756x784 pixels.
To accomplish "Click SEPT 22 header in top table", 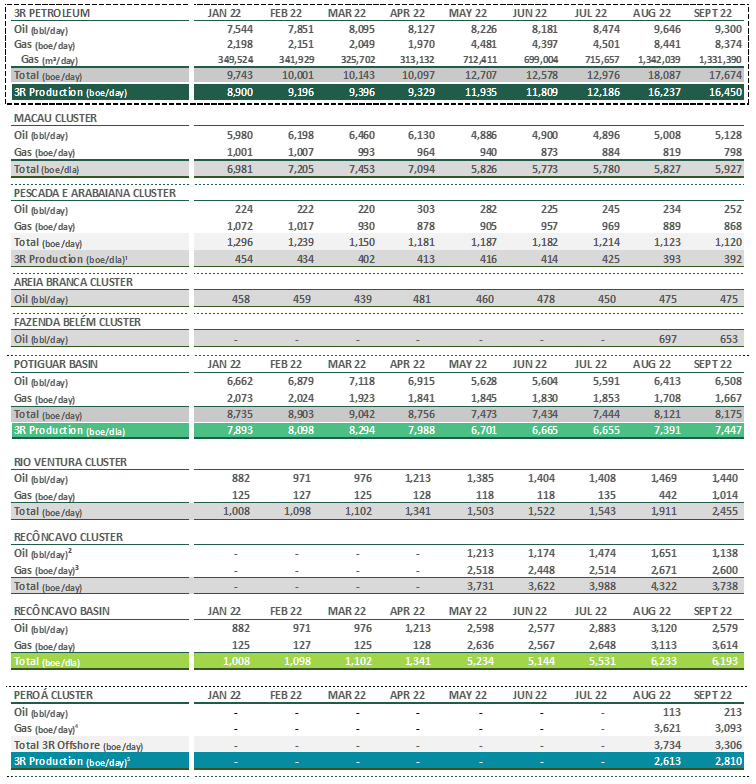I will [712, 14].
